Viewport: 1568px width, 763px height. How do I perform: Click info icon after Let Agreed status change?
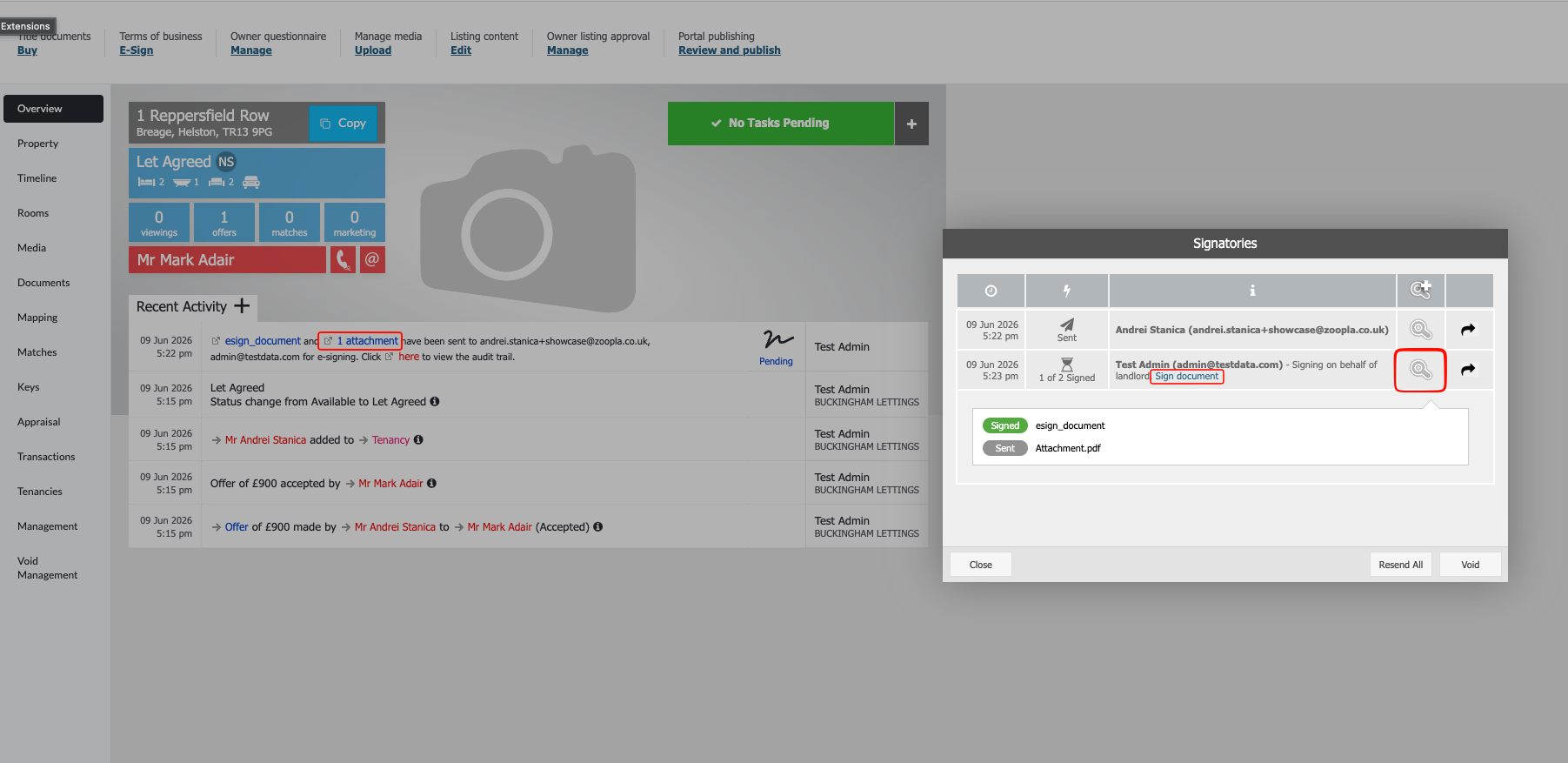[435, 401]
